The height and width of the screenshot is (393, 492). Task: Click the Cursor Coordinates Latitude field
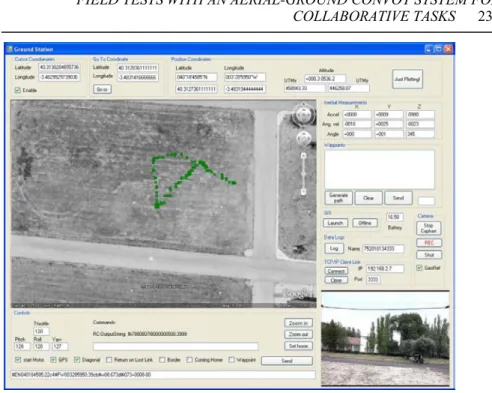coord(59,67)
